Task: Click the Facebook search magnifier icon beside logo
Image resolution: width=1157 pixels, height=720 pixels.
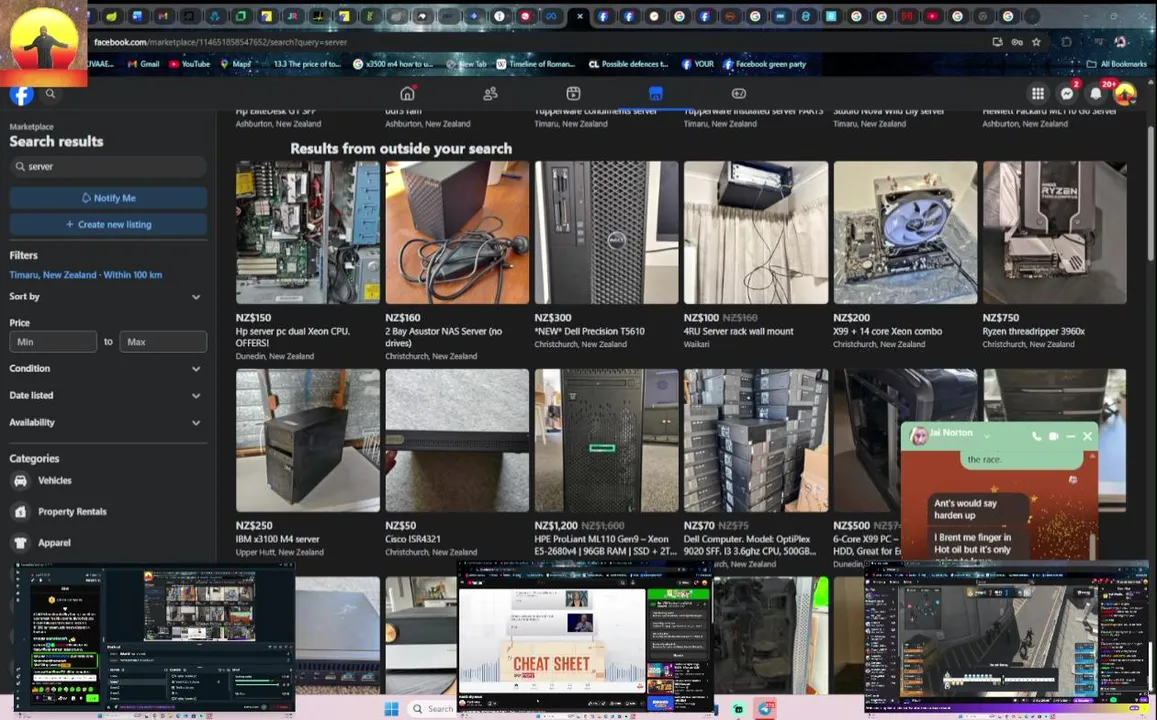Action: pyautogui.click(x=50, y=94)
